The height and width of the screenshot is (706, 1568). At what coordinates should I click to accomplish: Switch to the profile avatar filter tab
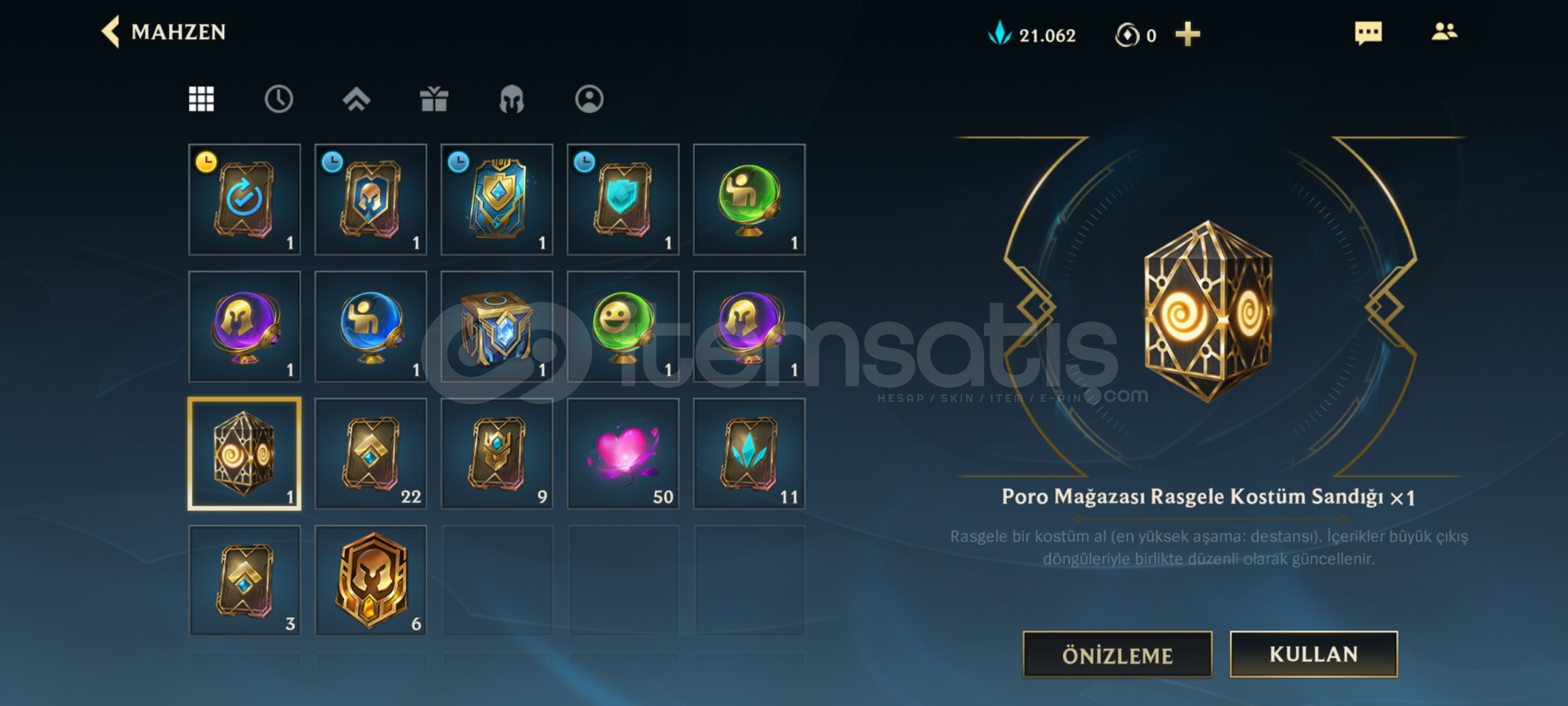click(x=589, y=99)
